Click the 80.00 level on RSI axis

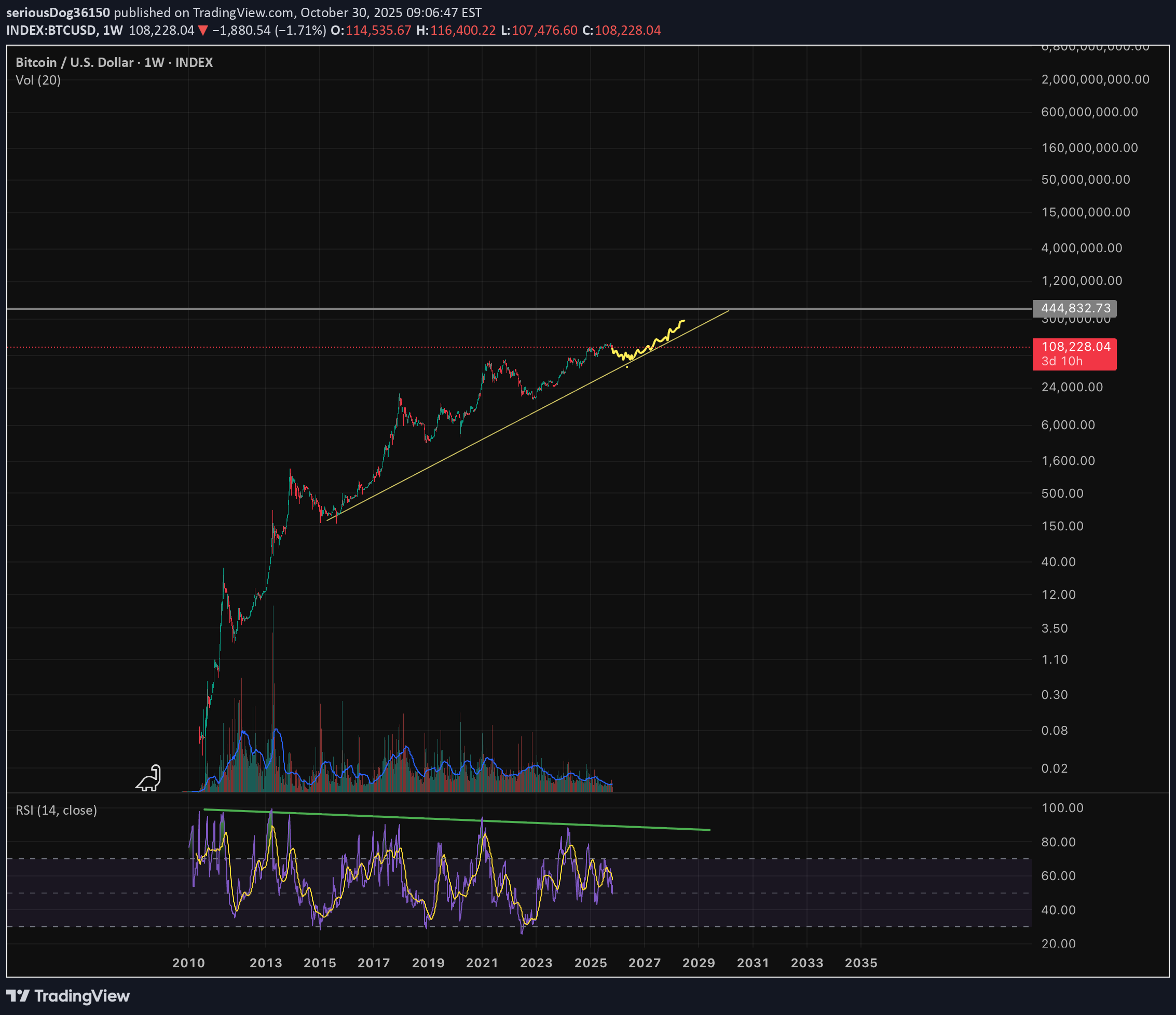[1059, 842]
